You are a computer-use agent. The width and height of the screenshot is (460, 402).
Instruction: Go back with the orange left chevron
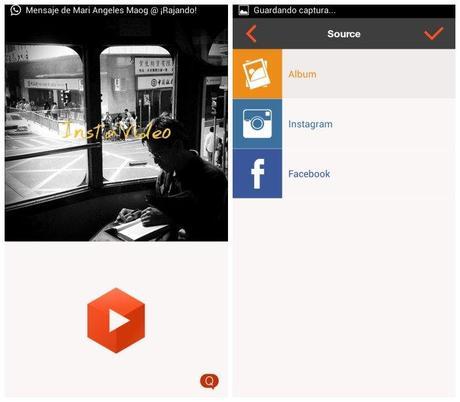point(251,33)
